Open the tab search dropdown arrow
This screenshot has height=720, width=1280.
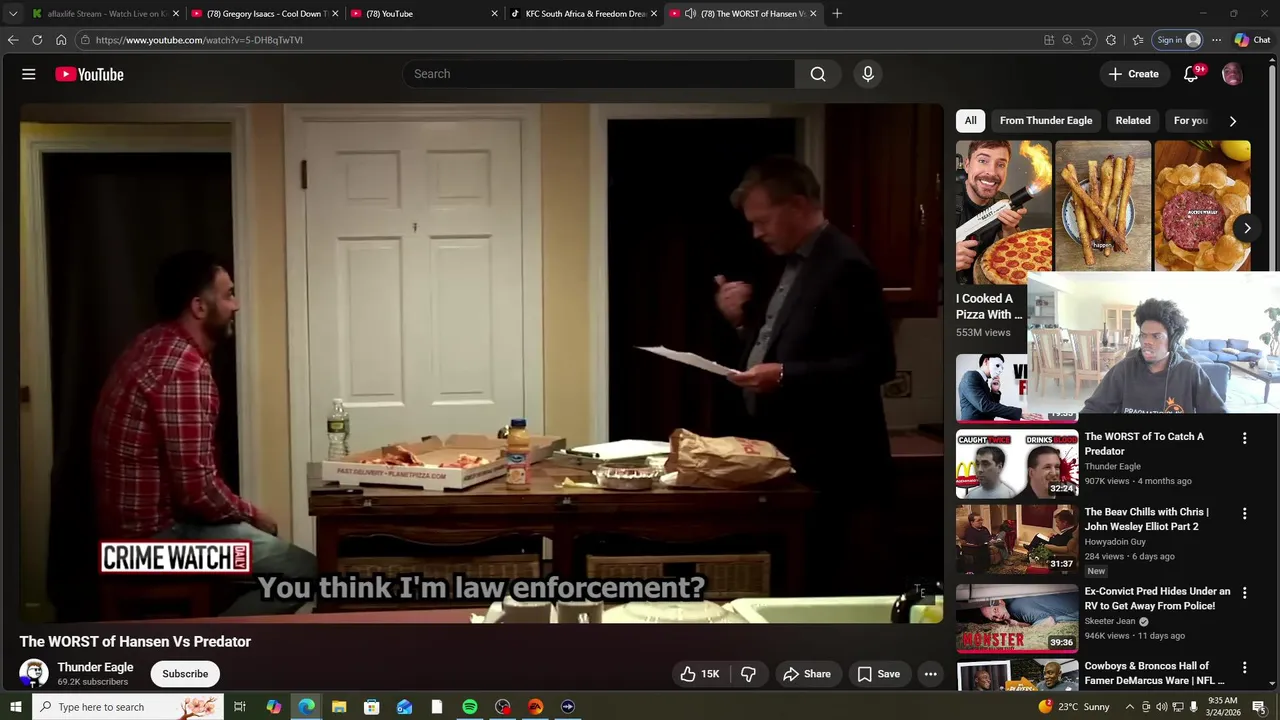tap(13, 13)
